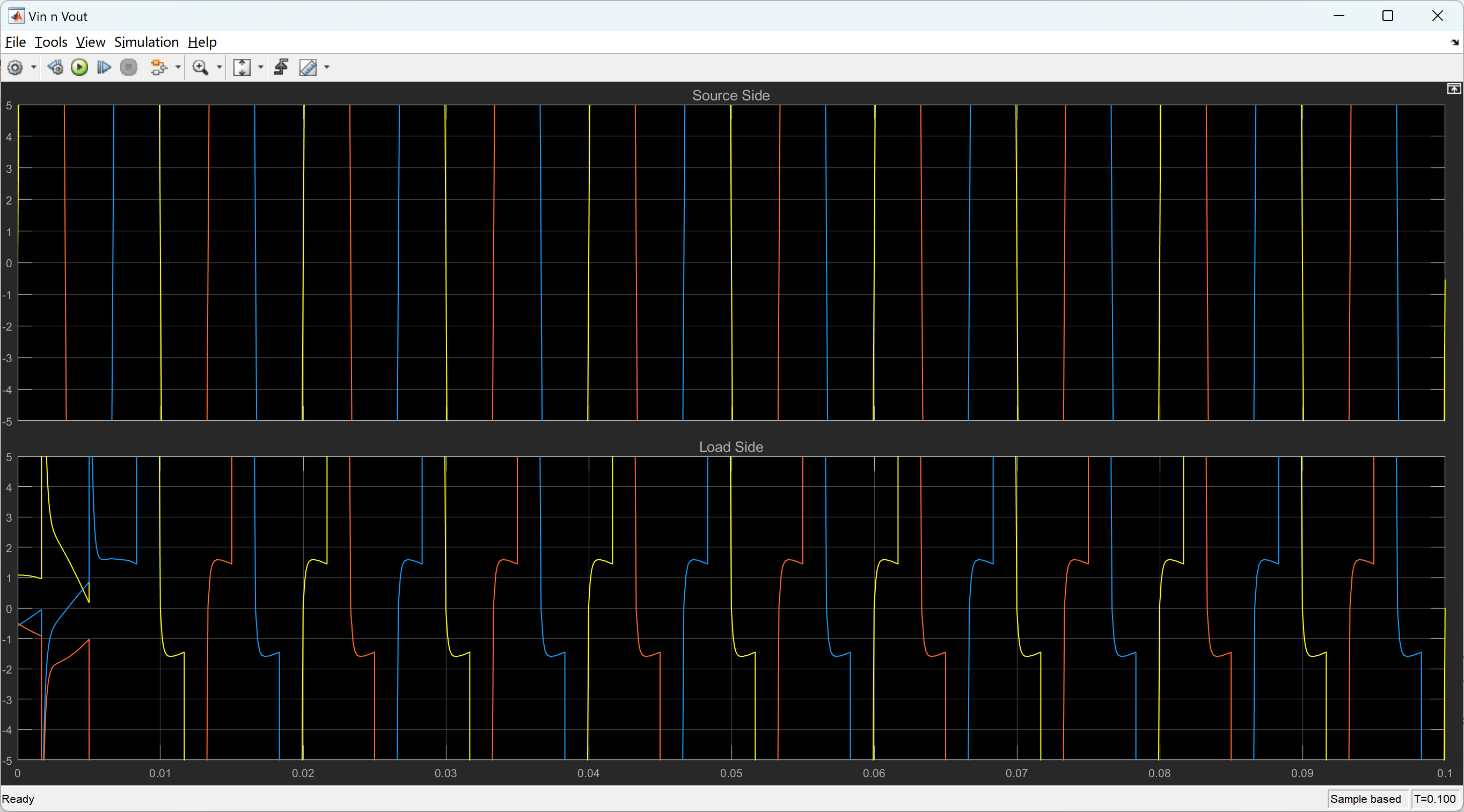Expand the zoom mode dropdown arrow
1464x812 pixels.
(x=219, y=68)
